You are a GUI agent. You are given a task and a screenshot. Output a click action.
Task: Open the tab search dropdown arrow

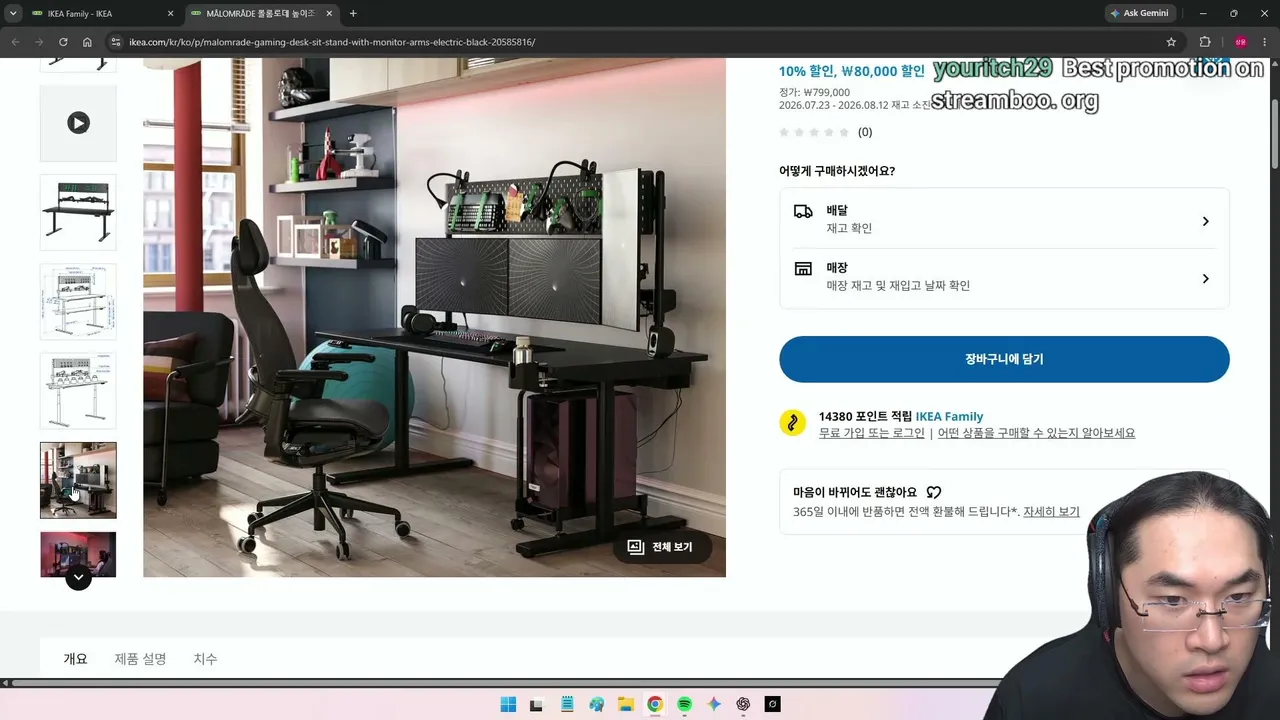[13, 13]
